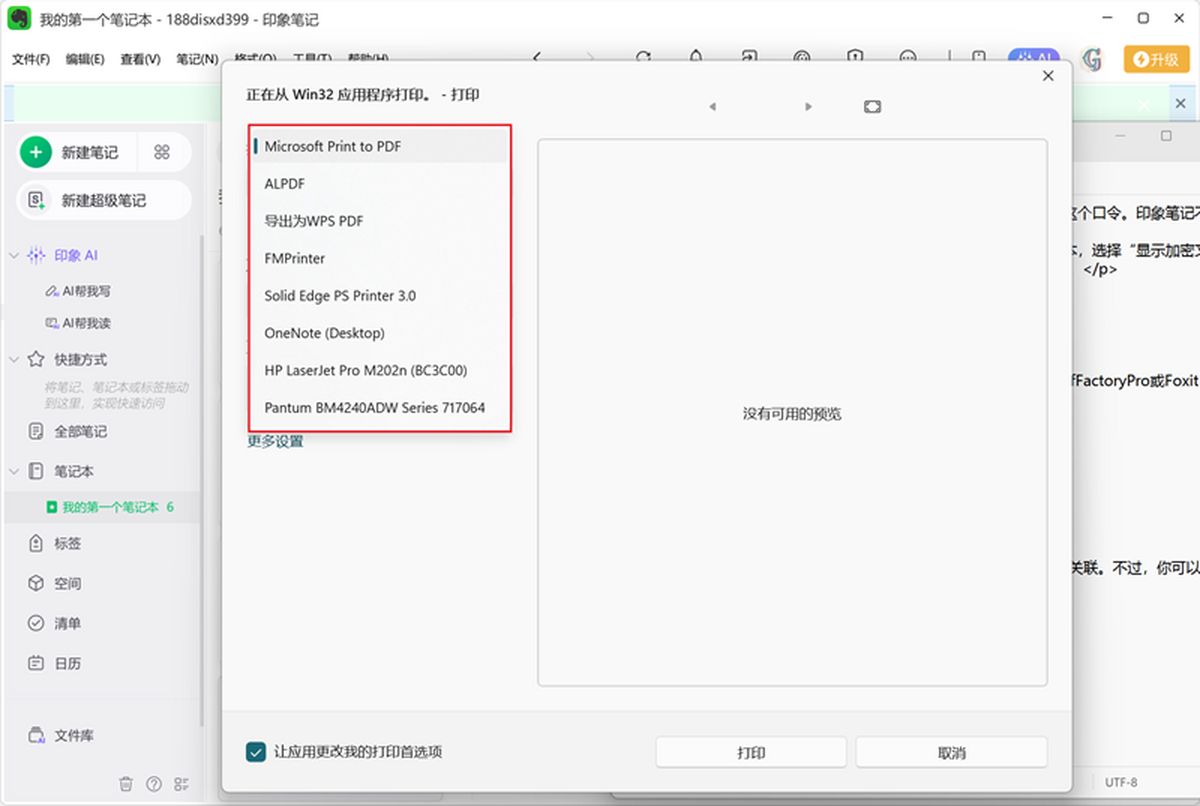Open AI帮我读 in sidebar

pos(80,323)
